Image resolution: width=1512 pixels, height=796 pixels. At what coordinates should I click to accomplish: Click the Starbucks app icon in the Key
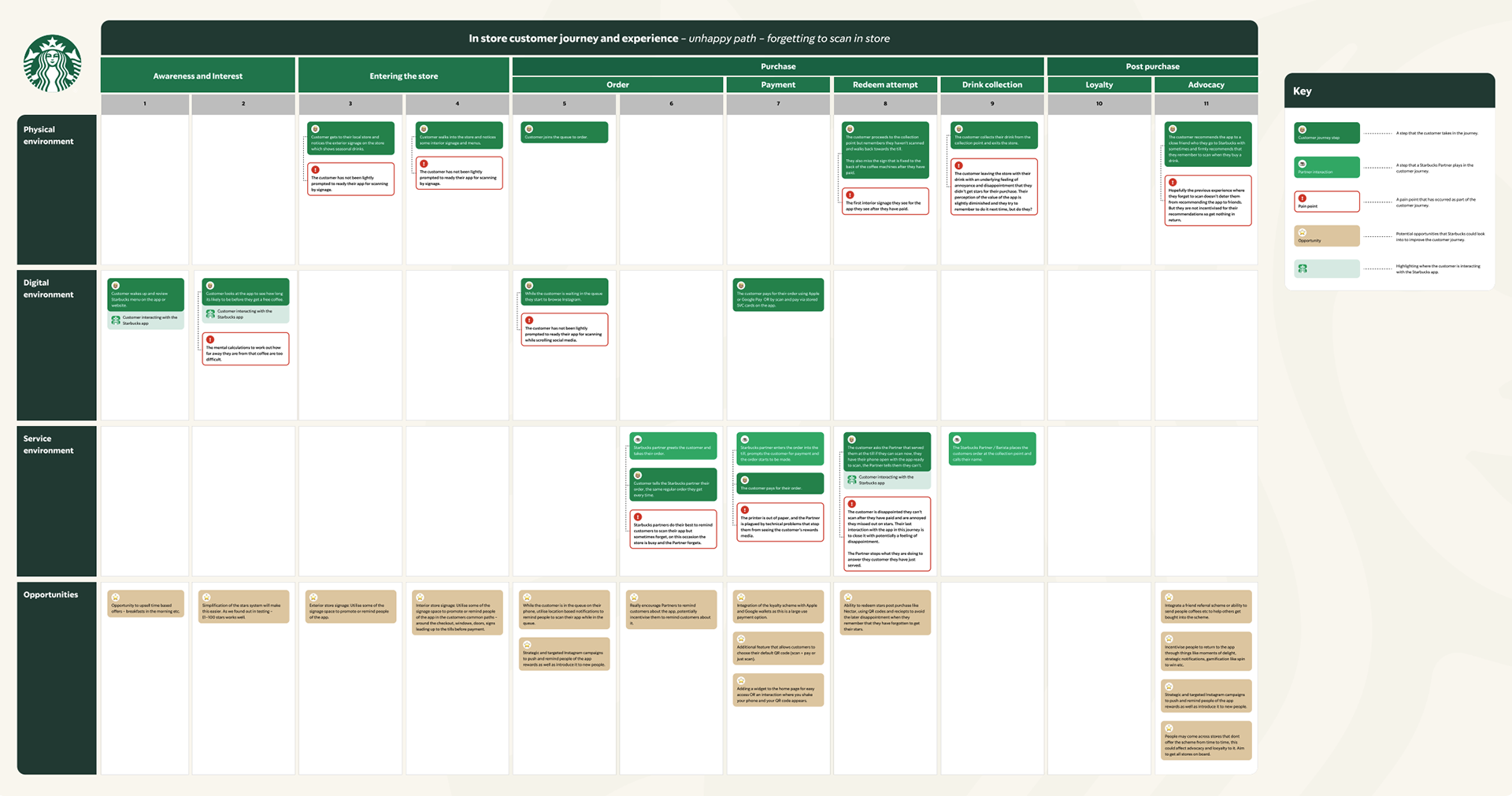(x=1303, y=268)
